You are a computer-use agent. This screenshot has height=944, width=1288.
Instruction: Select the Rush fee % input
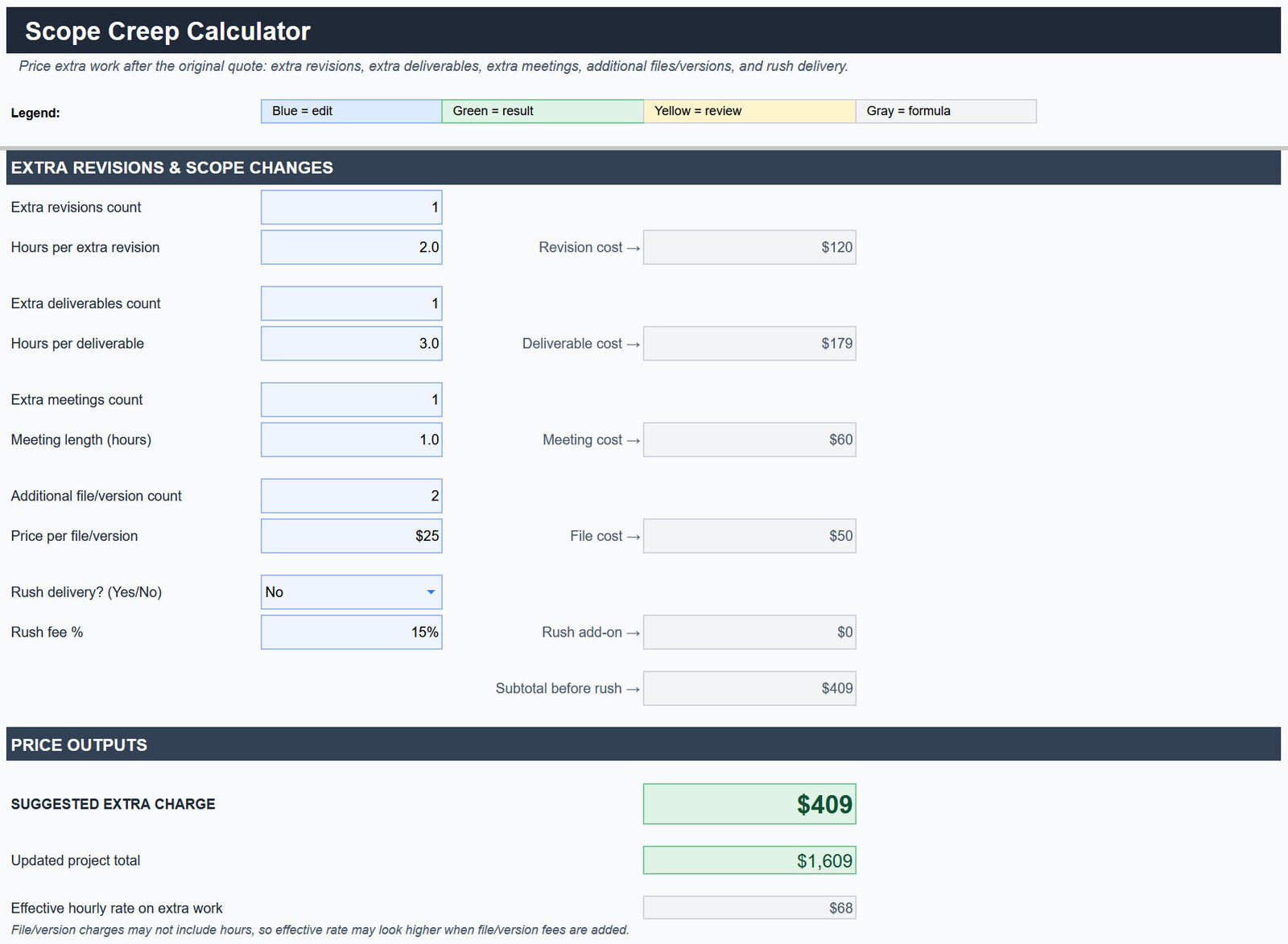352,633
